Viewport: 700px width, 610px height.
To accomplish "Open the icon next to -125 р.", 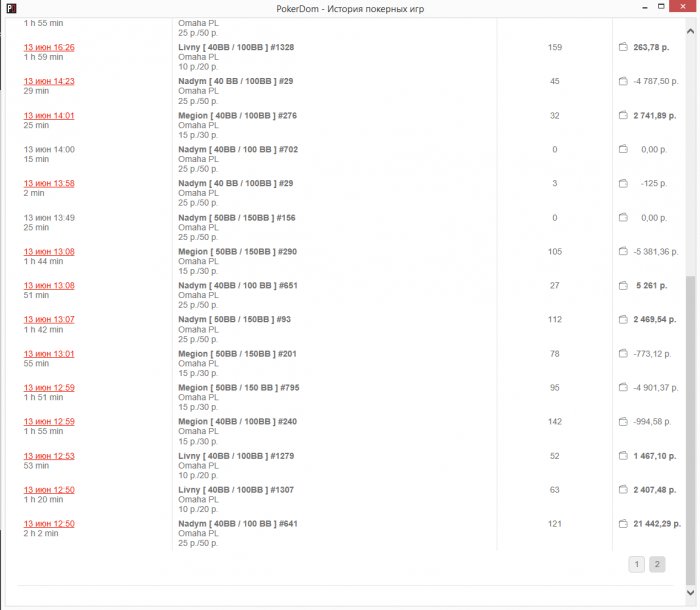I will coord(622,183).
